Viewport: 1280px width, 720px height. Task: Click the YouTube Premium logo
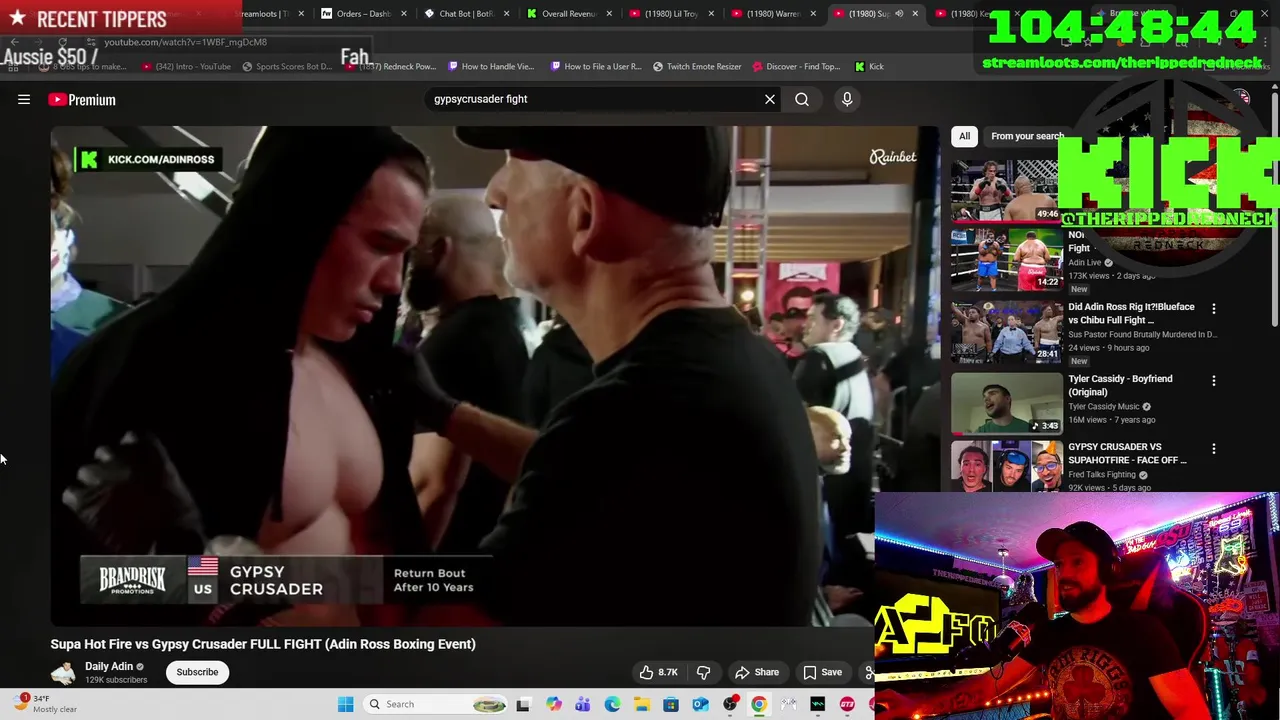(82, 99)
